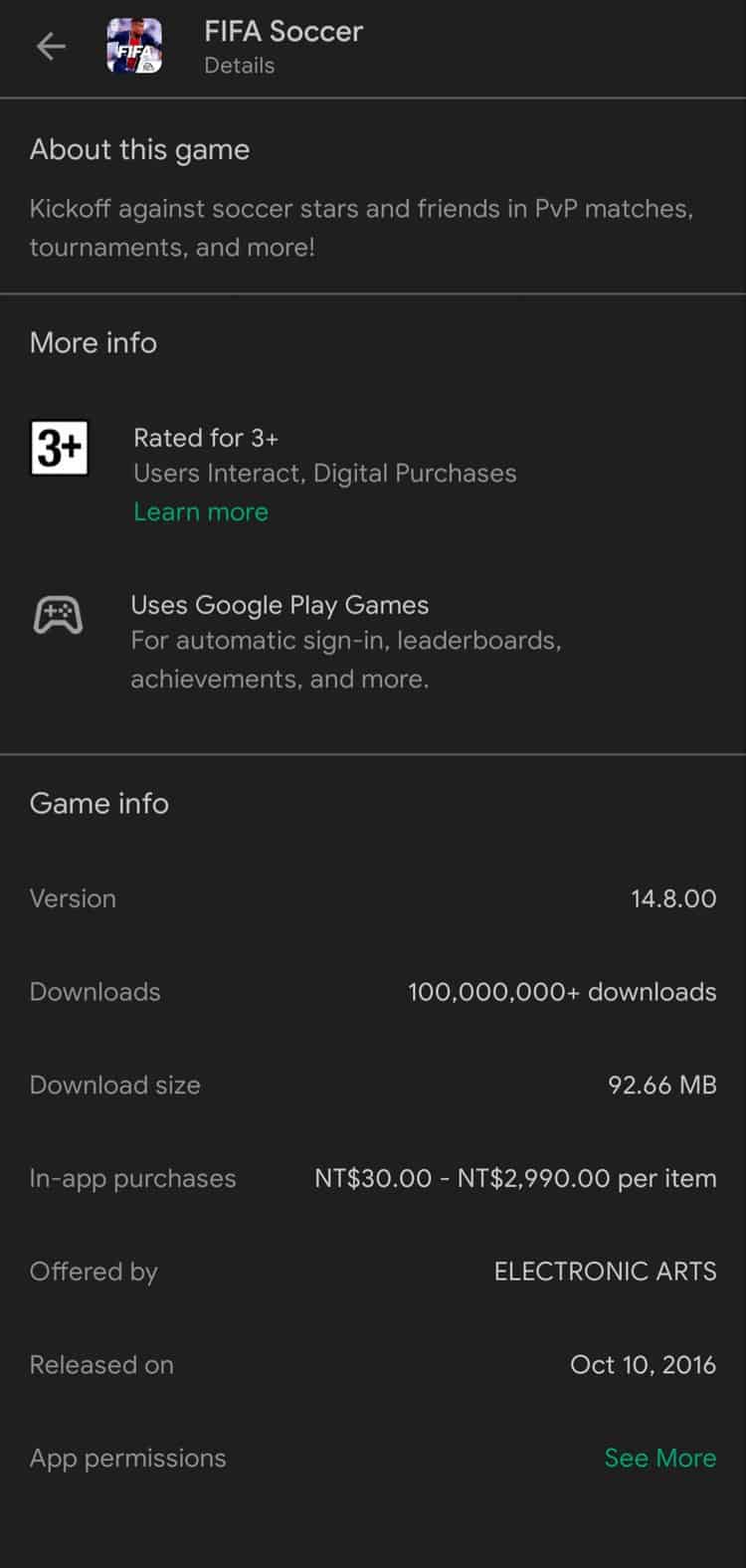Open the Learn more link
This screenshot has width=746, height=1568.
[201, 511]
